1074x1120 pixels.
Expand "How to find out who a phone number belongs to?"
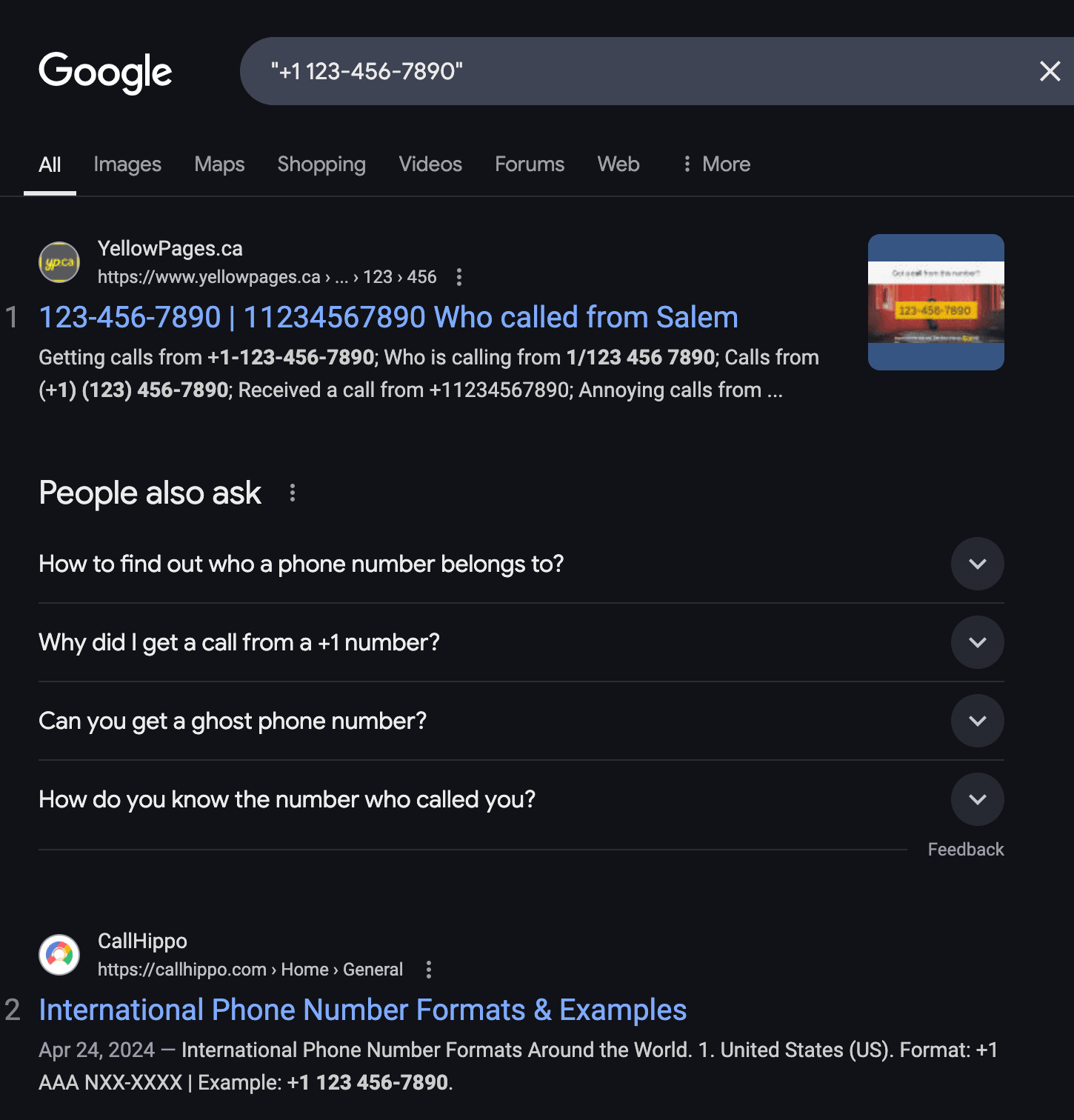point(978,564)
